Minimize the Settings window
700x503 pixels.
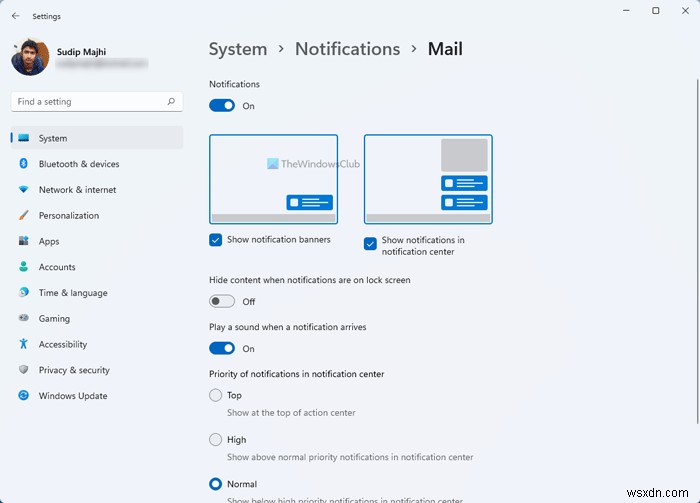click(626, 11)
